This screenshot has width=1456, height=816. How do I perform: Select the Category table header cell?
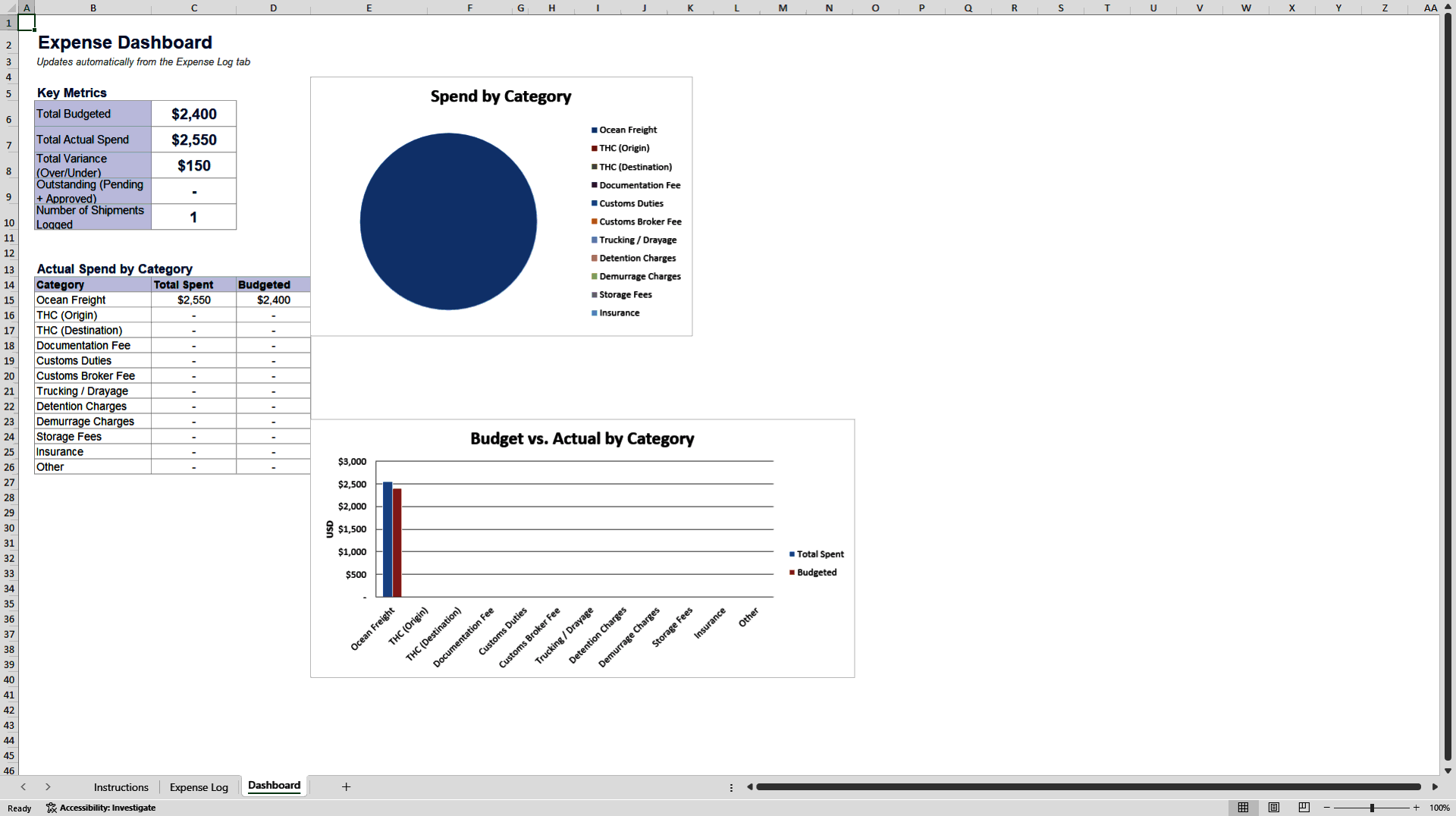93,284
